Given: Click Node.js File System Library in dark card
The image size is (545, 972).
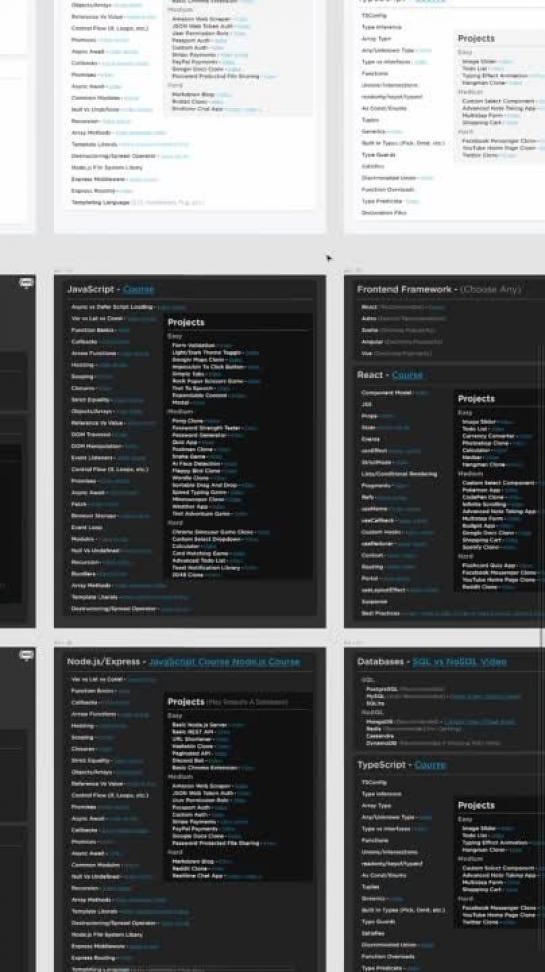Looking at the screenshot, I should pos(107,935).
